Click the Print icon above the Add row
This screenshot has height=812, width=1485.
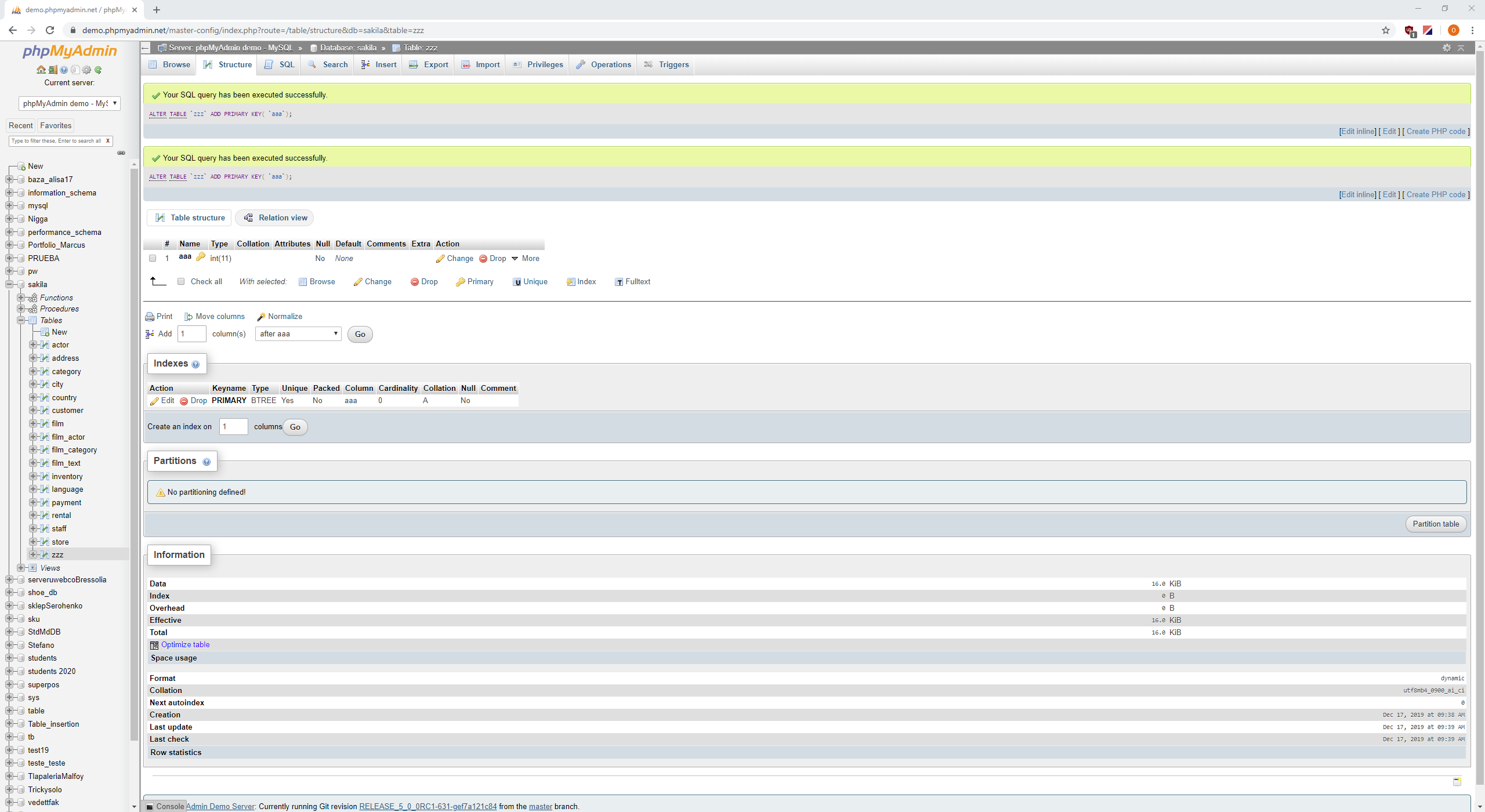[150, 316]
